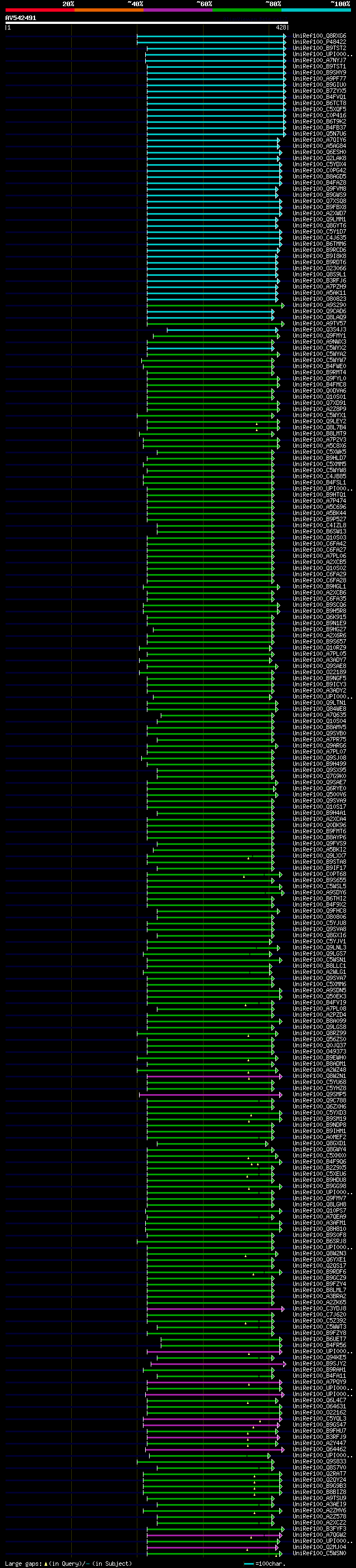Select the UniRef100_Q7XD91 label
This screenshot has height=1568, width=356.
pyautogui.click(x=319, y=403)
